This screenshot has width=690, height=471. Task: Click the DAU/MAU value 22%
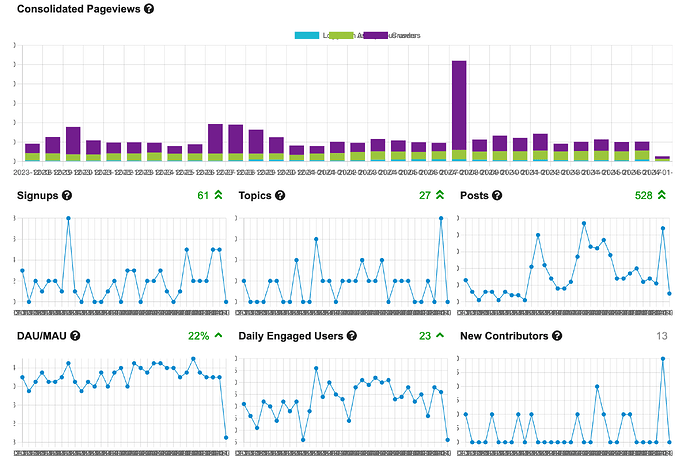198,336
